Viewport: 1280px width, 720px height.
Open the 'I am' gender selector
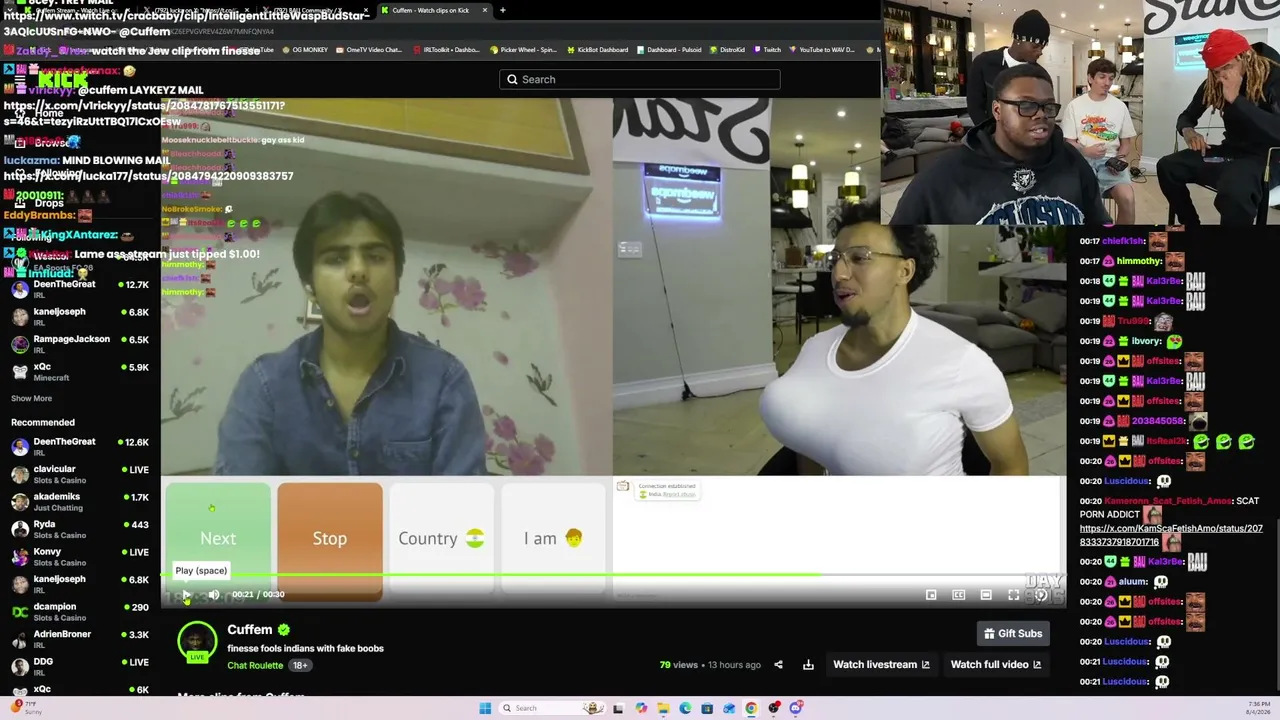[x=553, y=538]
